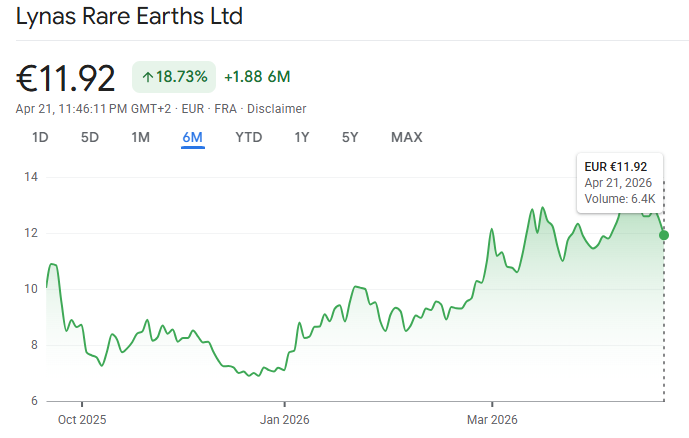
Task: Click the 10 y-axis label
Action: click(31, 289)
